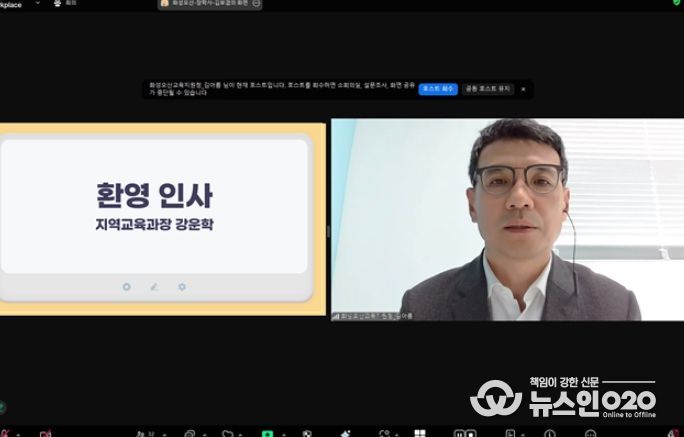This screenshot has width=684, height=437.
Task: Open the chat icon in meeting toolbar
Action: (x=190, y=434)
